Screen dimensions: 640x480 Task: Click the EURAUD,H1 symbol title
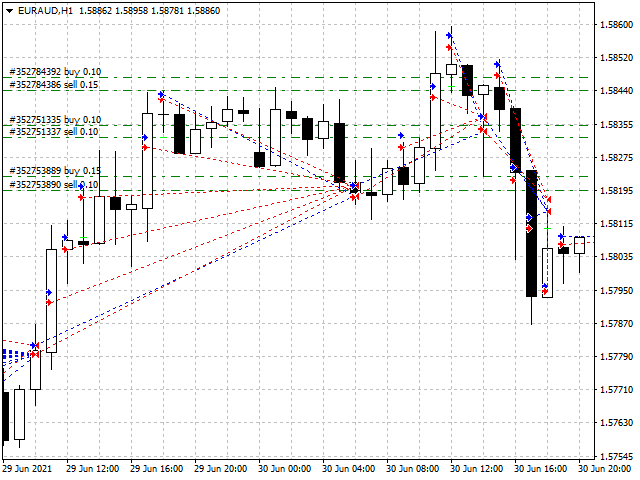[x=45, y=11]
